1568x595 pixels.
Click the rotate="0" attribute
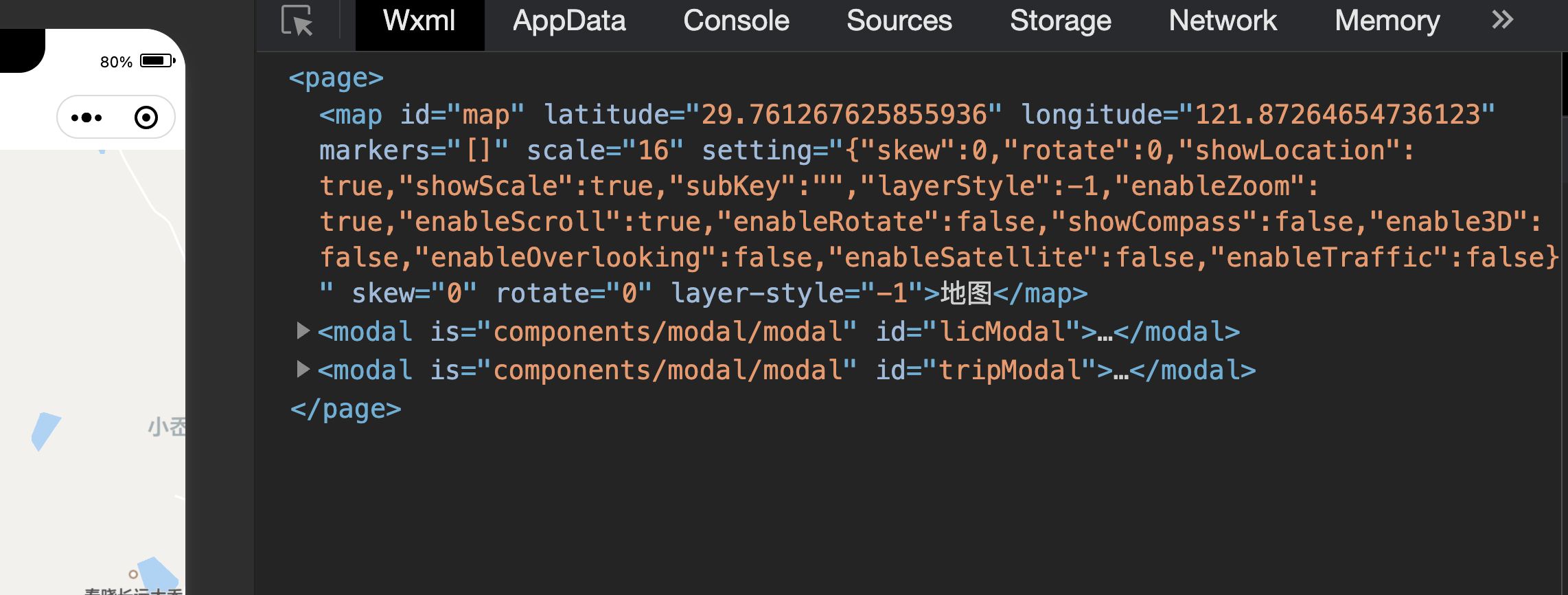coord(574,293)
